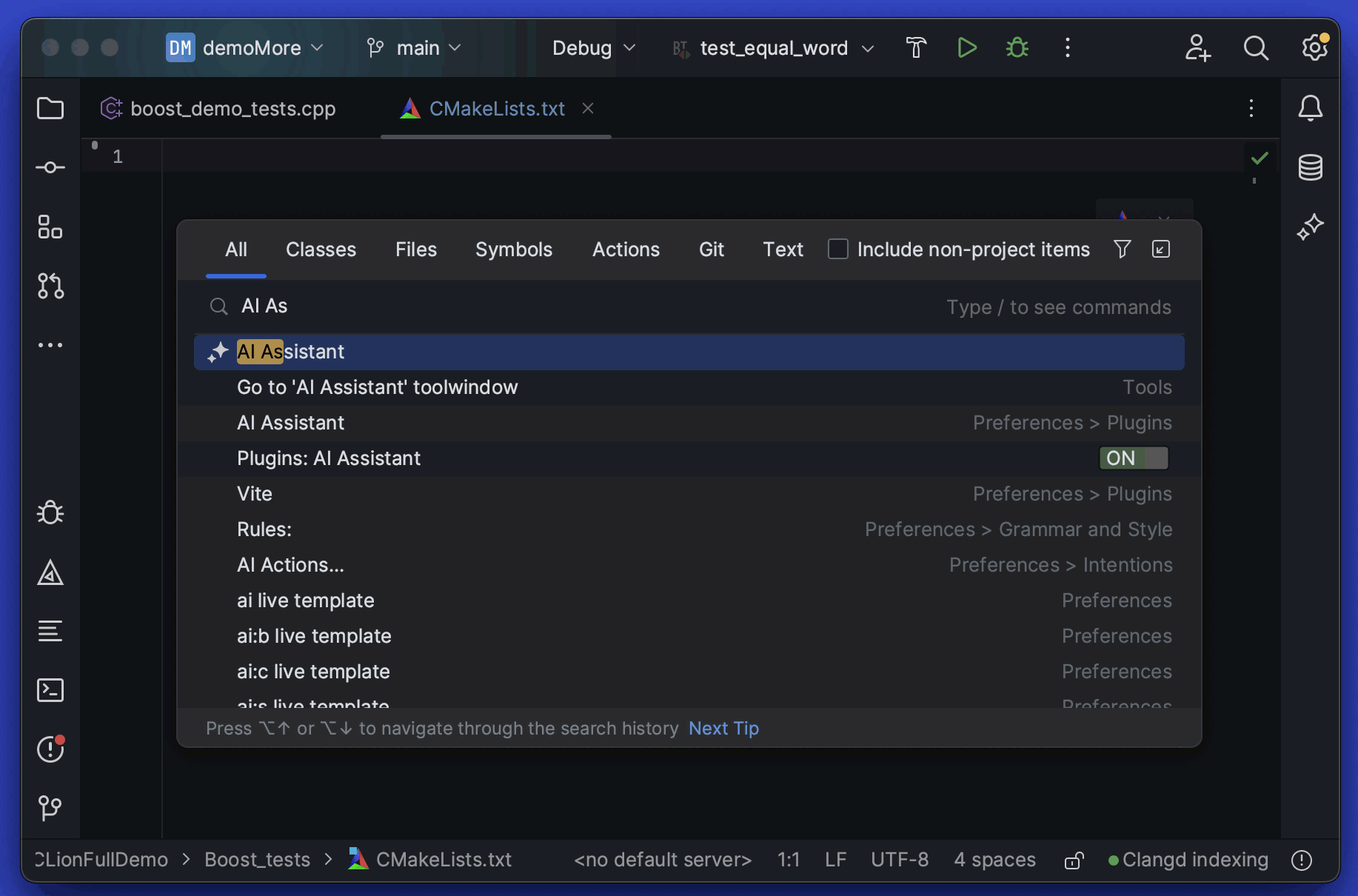The width and height of the screenshot is (1358, 896).
Task: Select the ai:b live template result
Action: click(689, 636)
